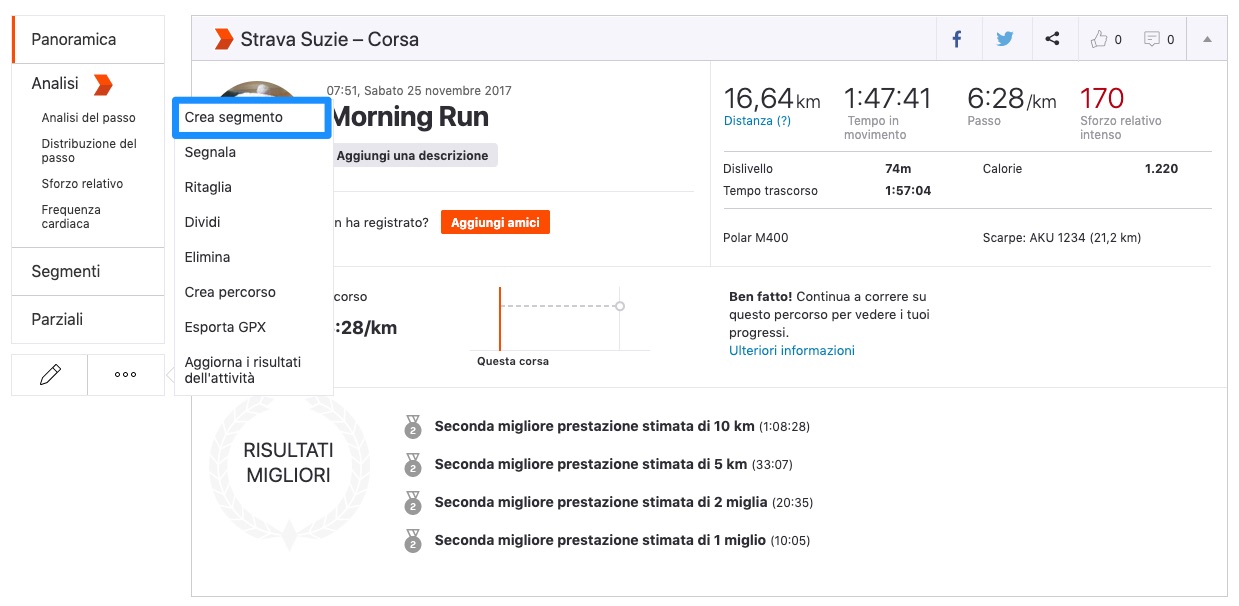The height and width of the screenshot is (606, 1239).
Task: Open the Panoramica tab
Action: coord(74,40)
